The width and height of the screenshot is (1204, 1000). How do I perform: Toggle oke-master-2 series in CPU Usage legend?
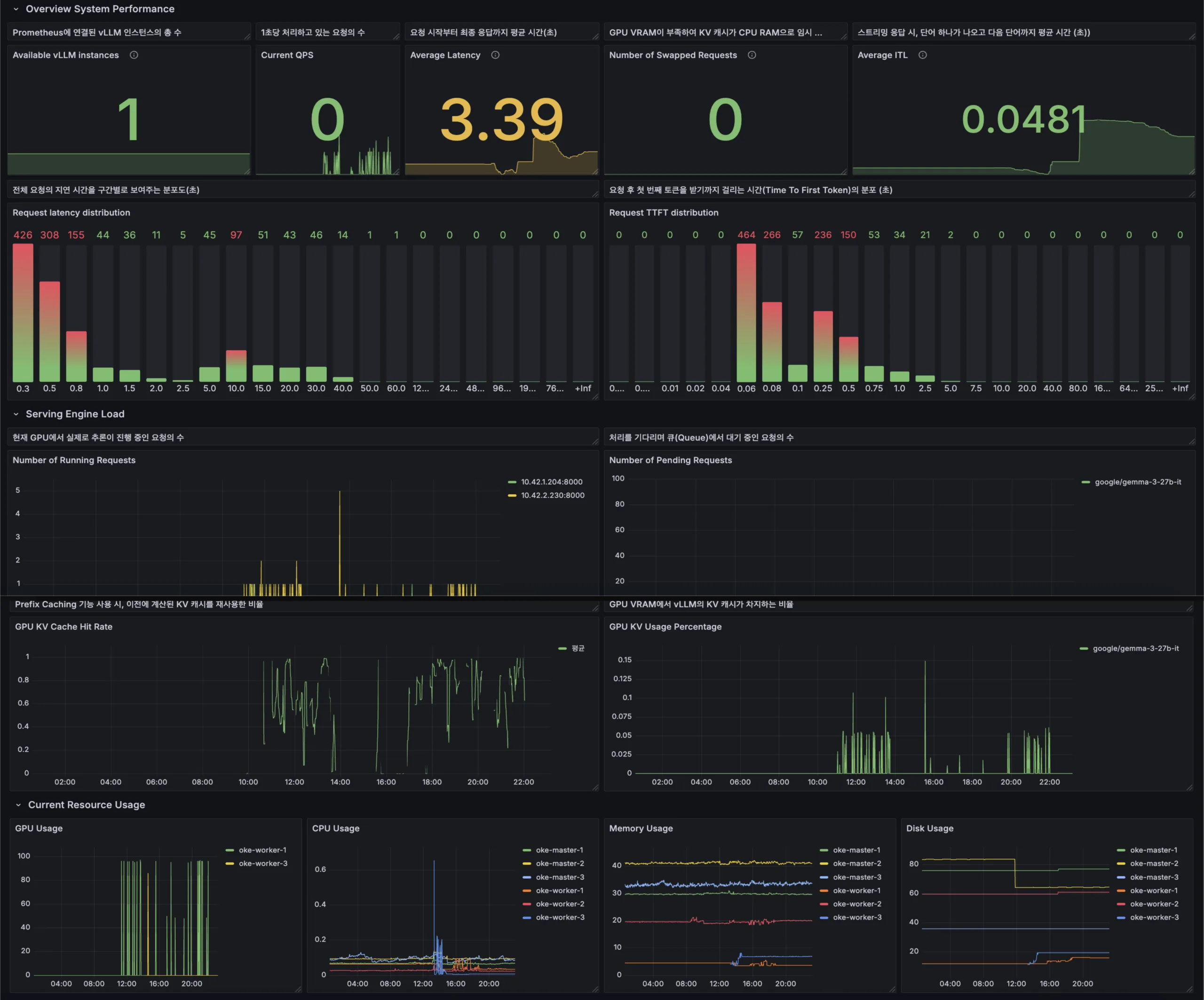point(560,864)
